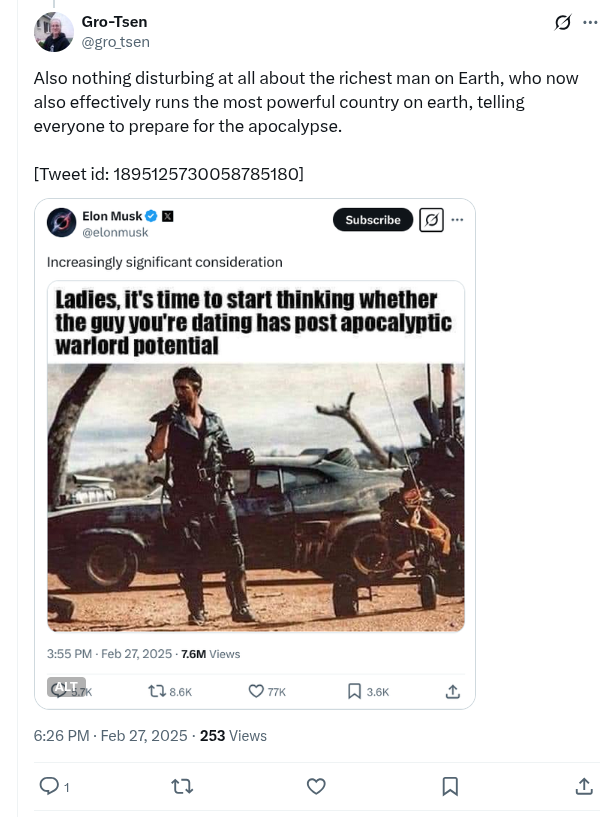Open Elon Musk's avatar in the quoted tweet

(61, 222)
